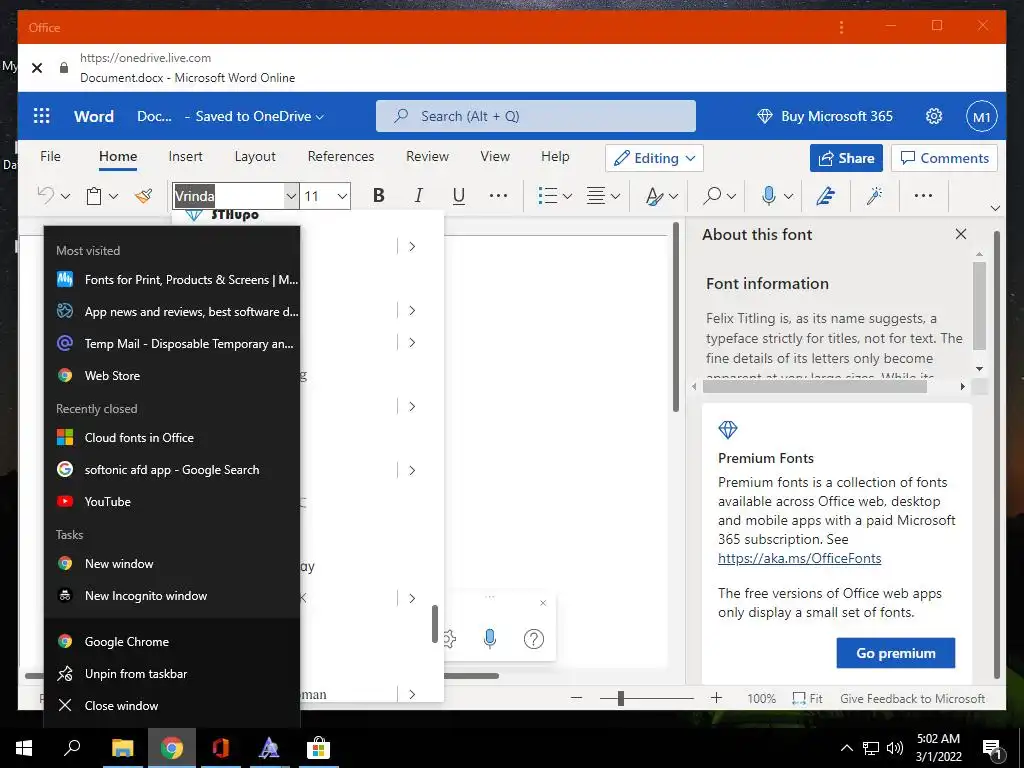Open the Editing mode dropdown

654,158
